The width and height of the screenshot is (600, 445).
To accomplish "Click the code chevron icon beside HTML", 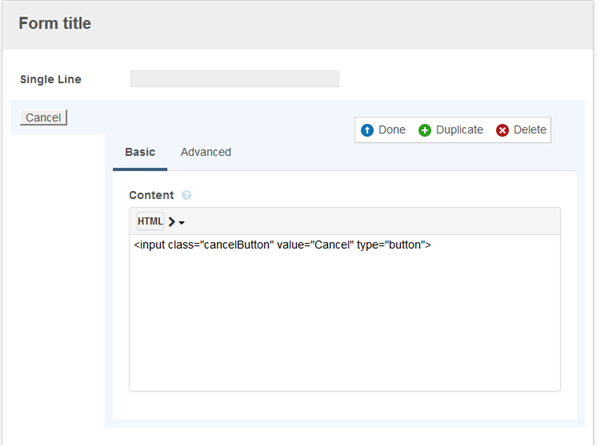I will click(x=172, y=222).
